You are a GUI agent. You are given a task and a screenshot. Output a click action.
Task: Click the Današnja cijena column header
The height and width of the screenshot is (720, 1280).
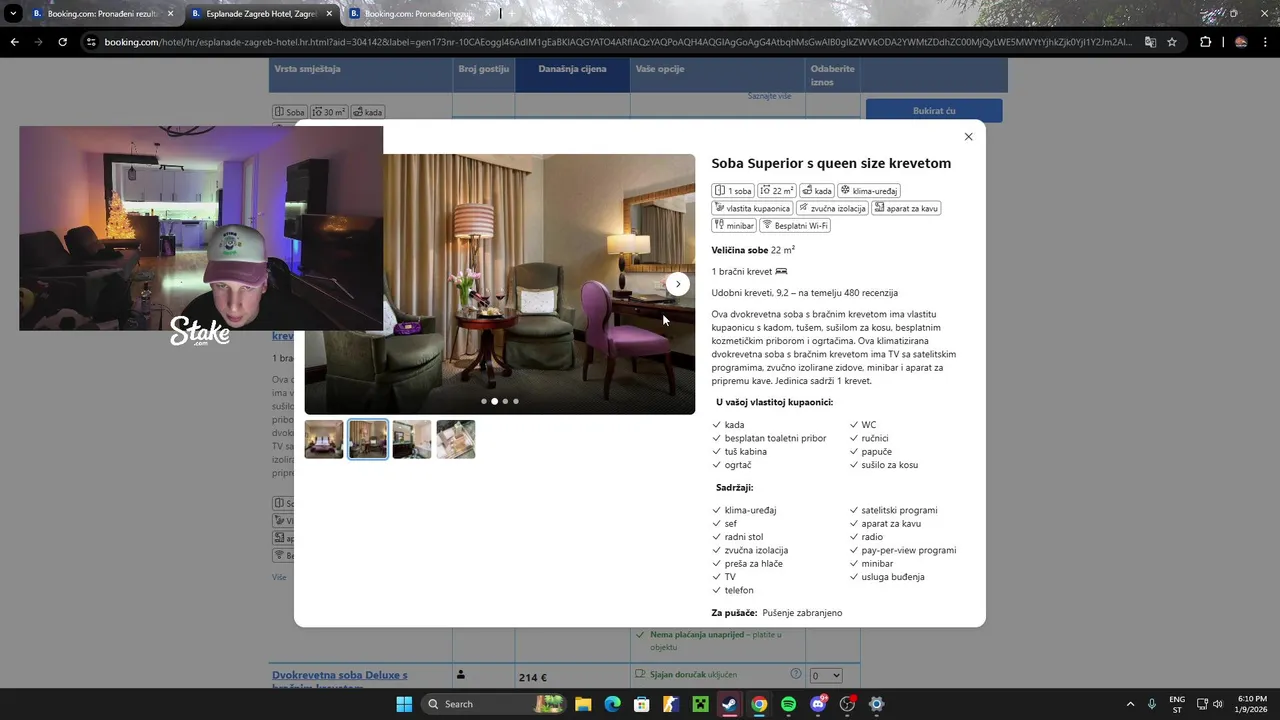click(572, 69)
